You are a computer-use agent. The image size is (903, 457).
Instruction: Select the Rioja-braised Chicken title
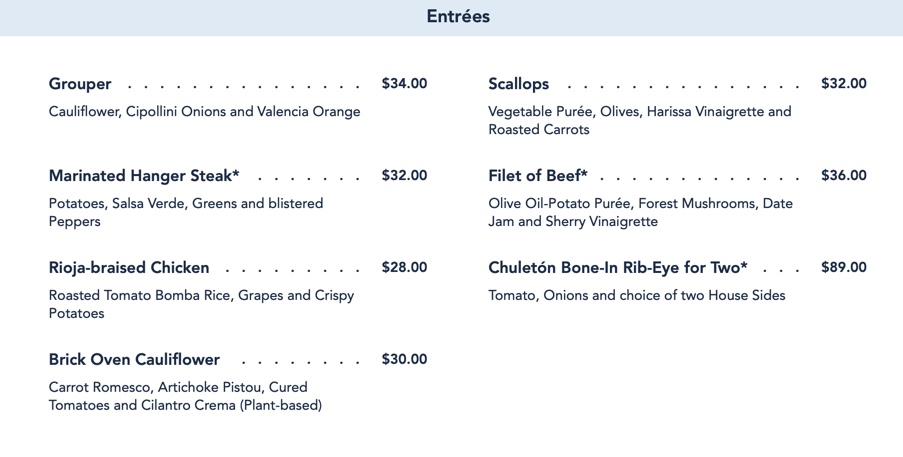[129, 268]
